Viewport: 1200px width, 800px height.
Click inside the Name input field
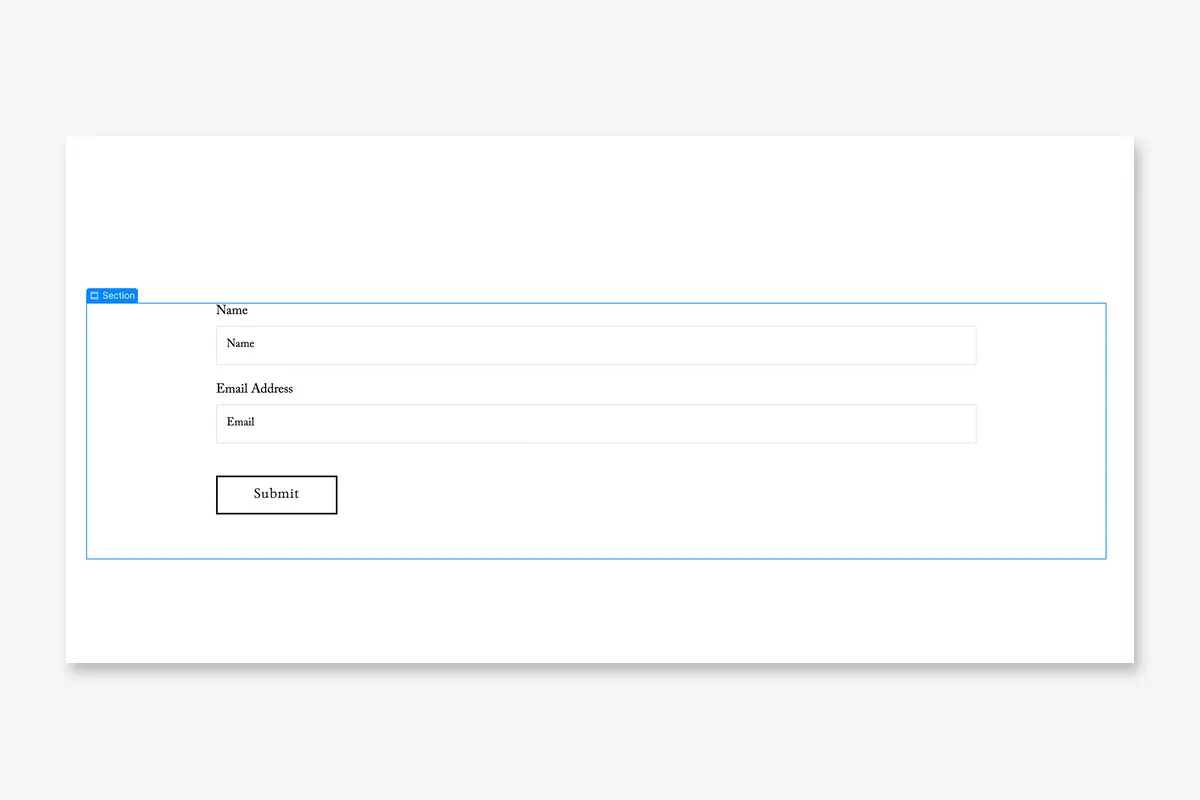click(595, 345)
